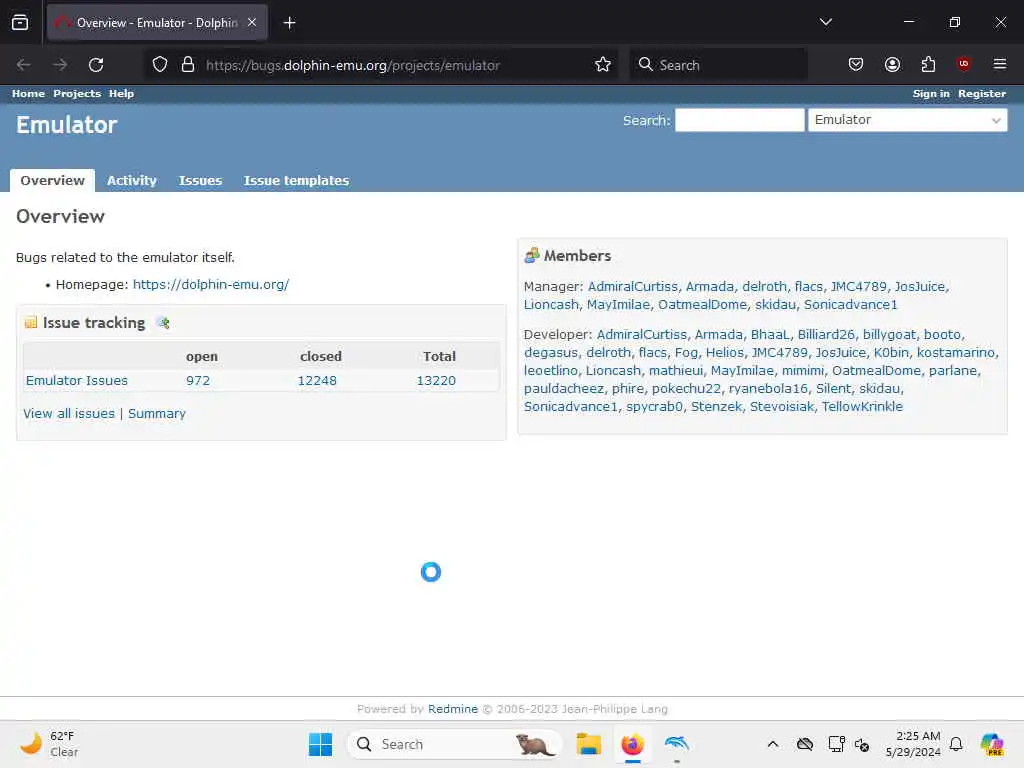Click the taskbar Search box

click(454, 744)
